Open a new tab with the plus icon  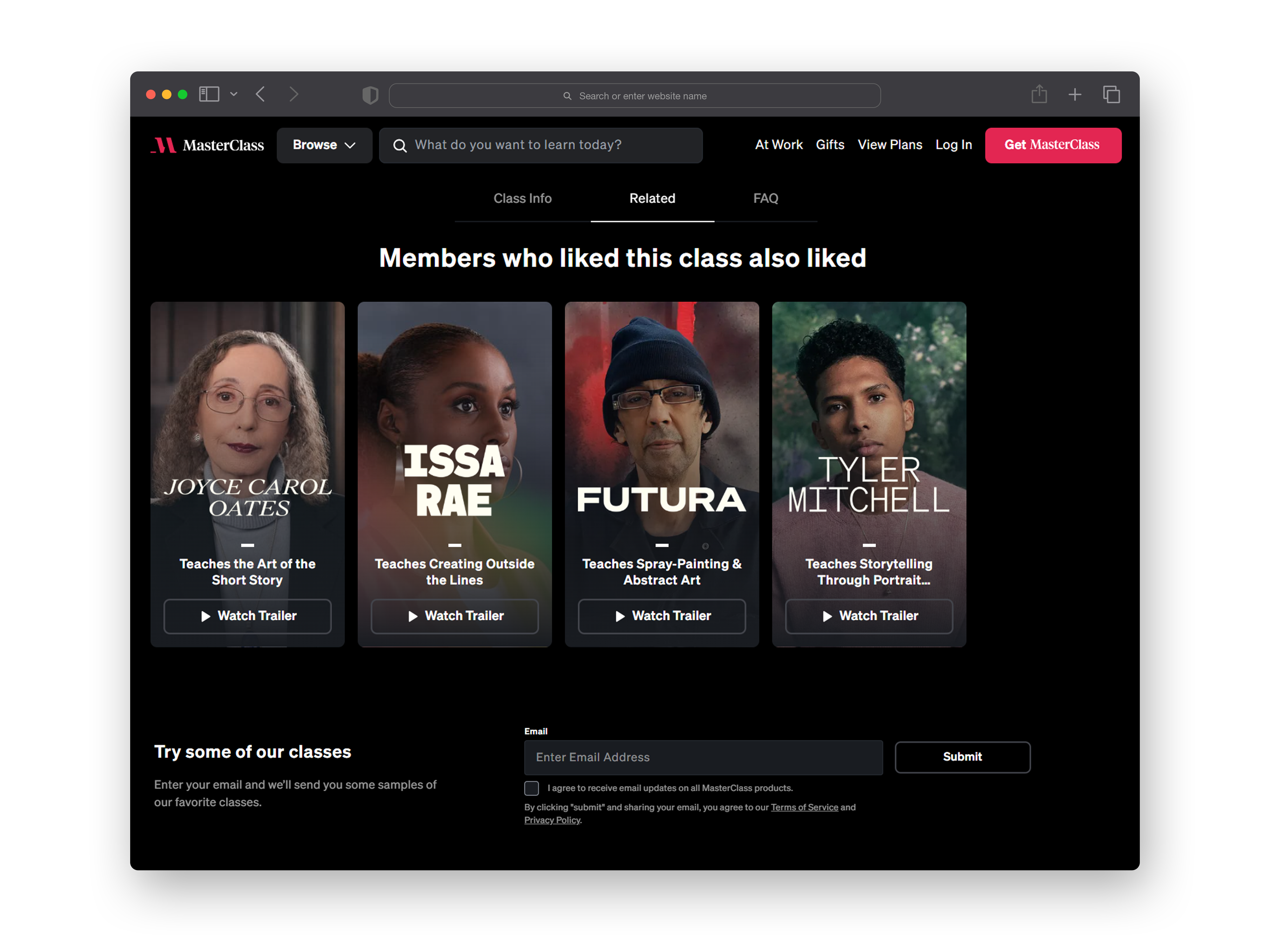click(x=1075, y=95)
